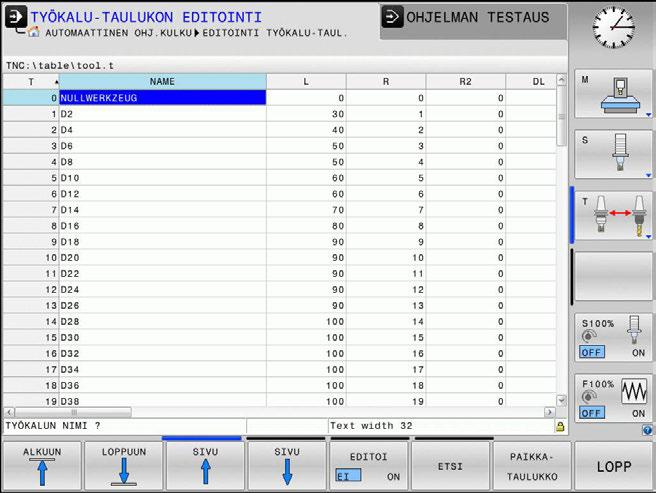656x493 pixels.
Task: Click the horizontal scrollbar right arrow
Action: (x=550, y=412)
